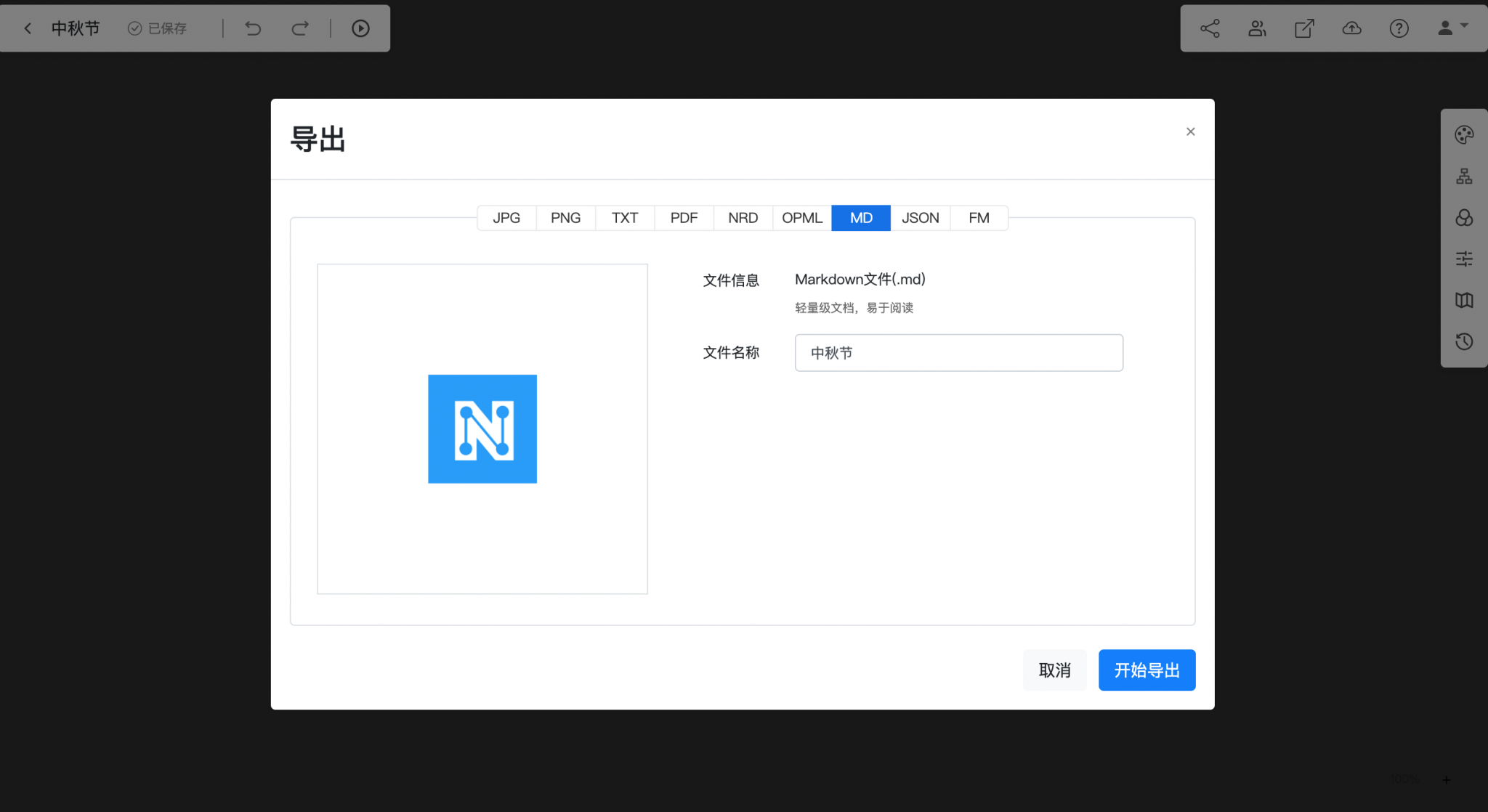Switch to the PDF export tab
The image size is (1488, 812).
683,217
